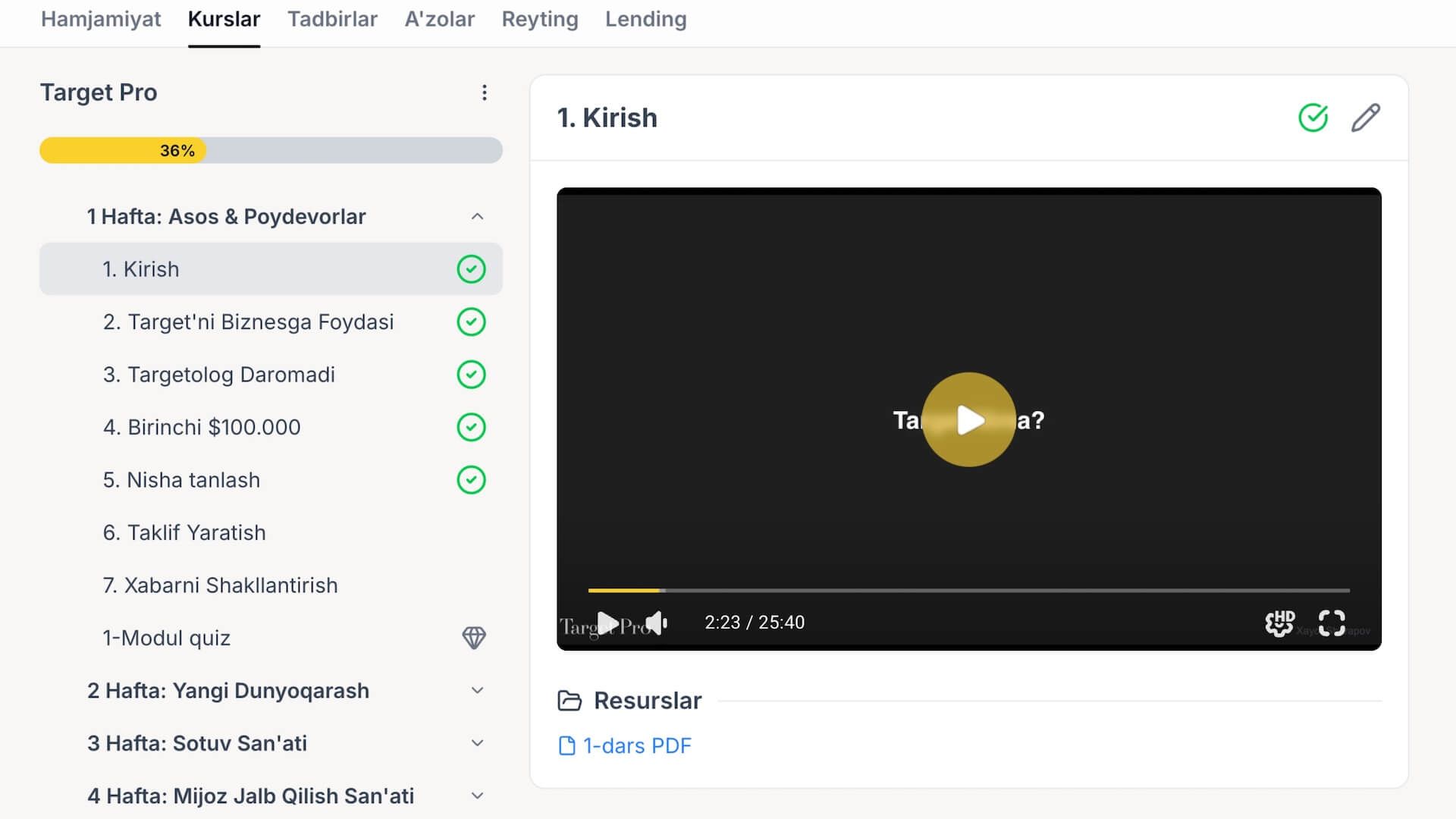Click the pencil edit icon for lesson
Viewport: 1456px width, 819px height.
tap(1365, 118)
